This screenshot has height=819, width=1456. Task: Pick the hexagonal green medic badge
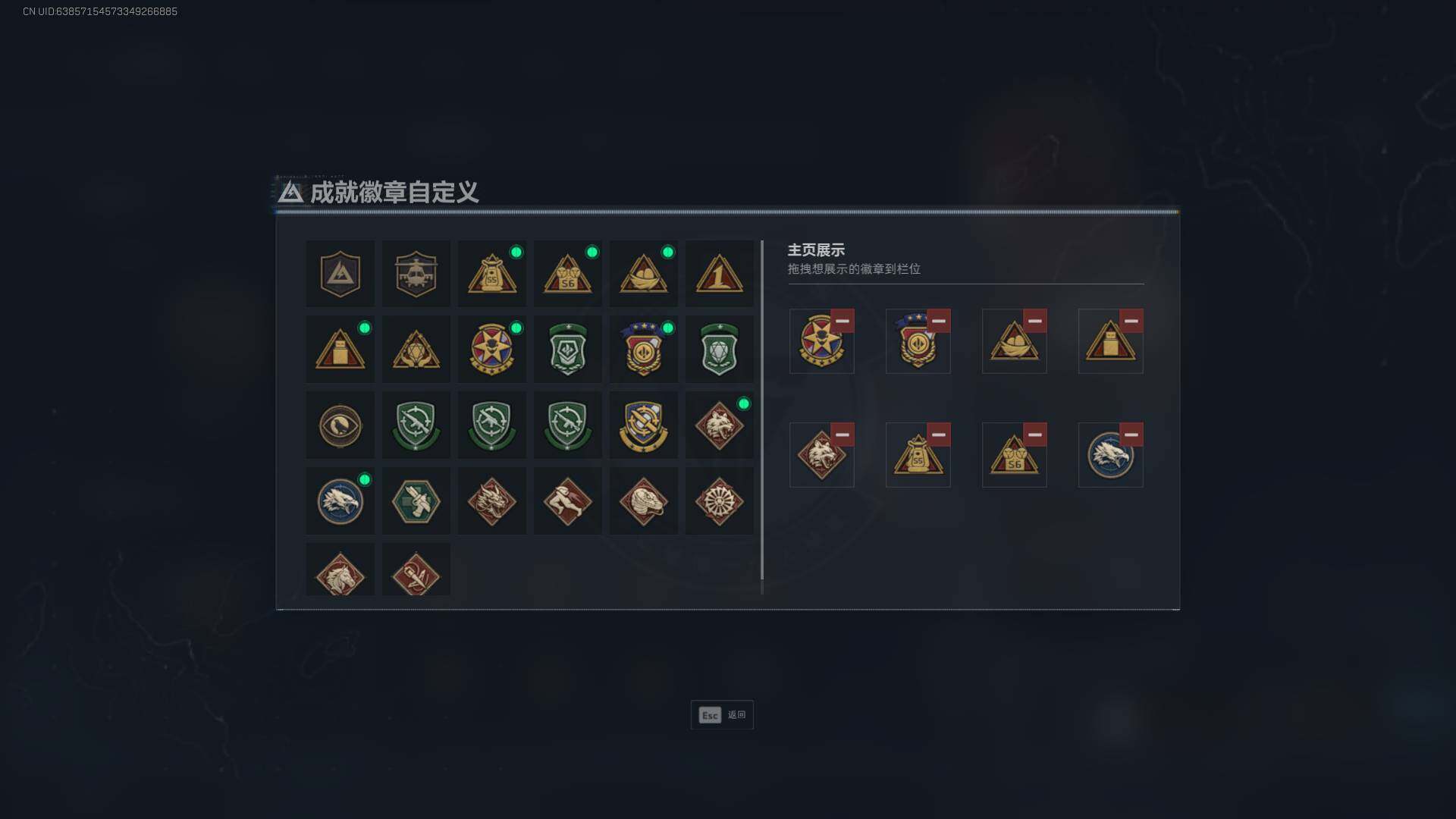coord(416,501)
